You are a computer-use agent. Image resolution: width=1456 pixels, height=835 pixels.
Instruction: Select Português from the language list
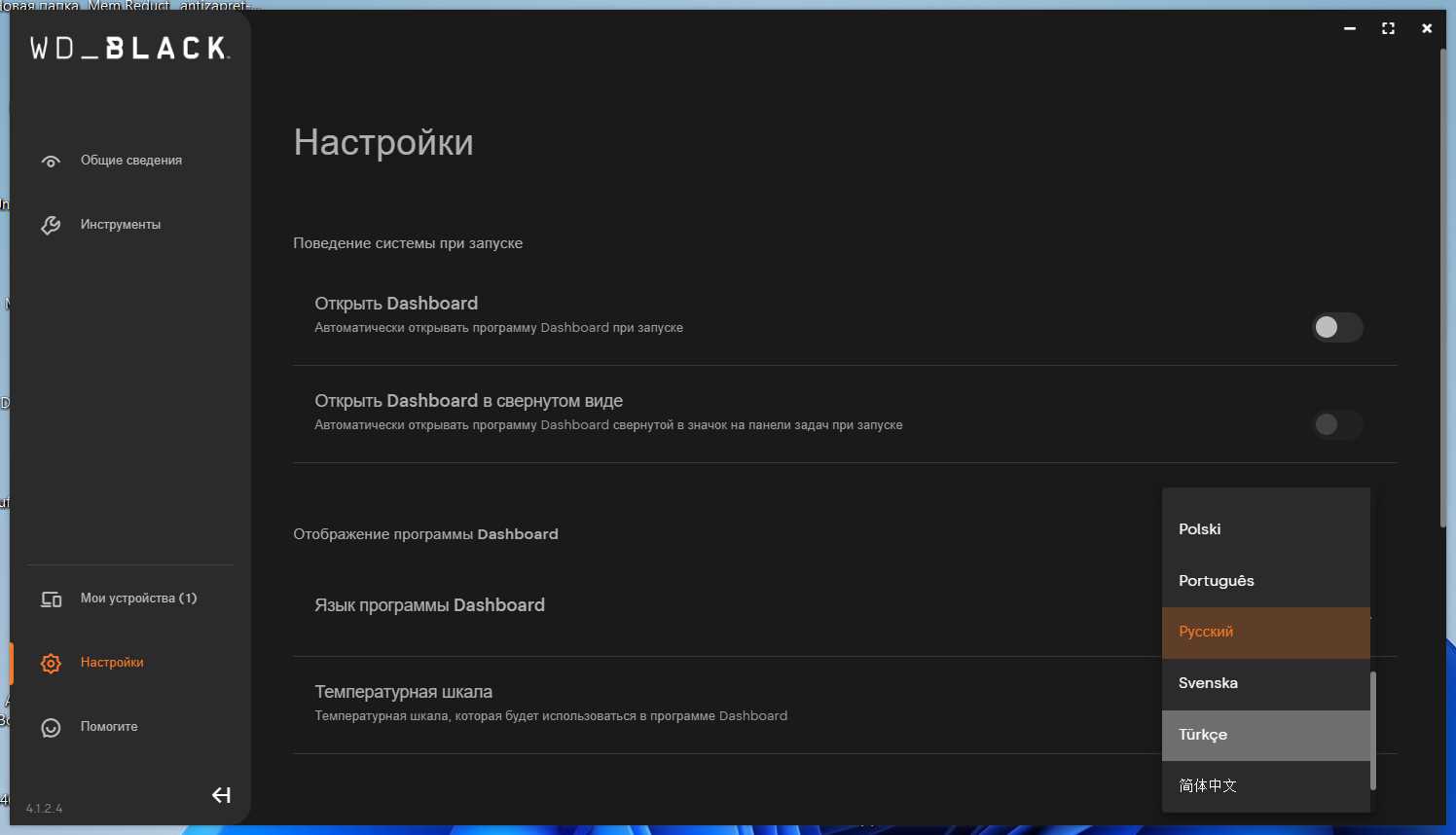tap(1266, 581)
